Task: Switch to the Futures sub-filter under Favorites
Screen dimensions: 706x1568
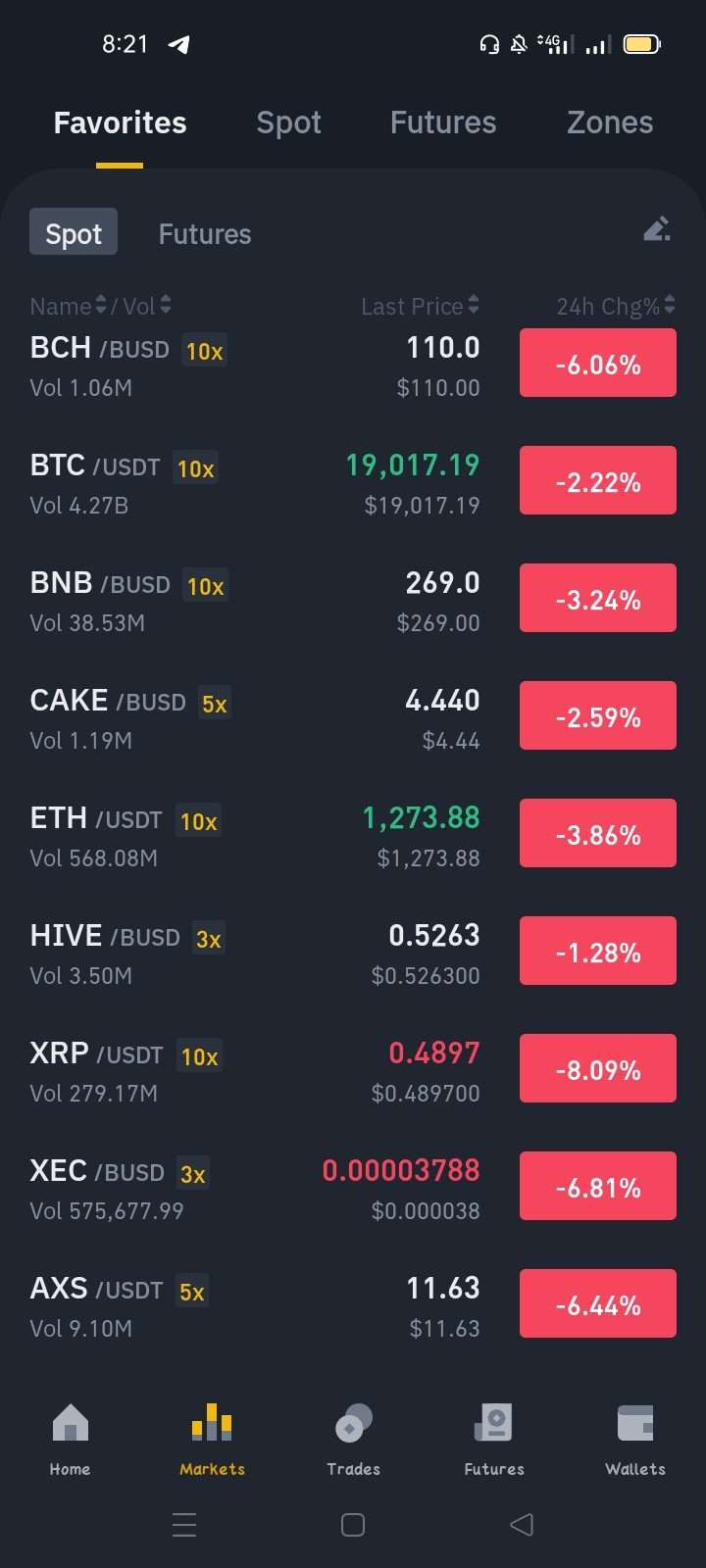Action: 205,234
